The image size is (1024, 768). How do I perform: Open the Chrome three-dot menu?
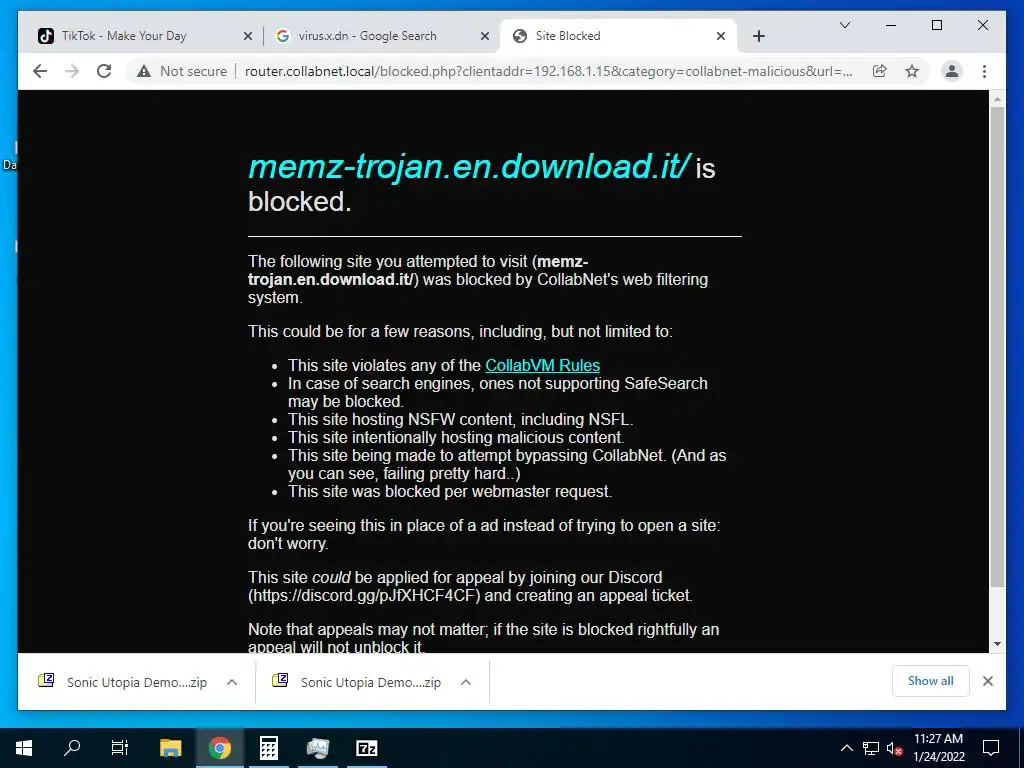[x=984, y=71]
